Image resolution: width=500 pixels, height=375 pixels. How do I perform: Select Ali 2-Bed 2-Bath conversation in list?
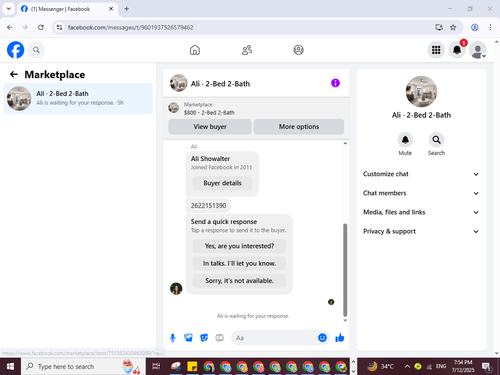click(x=78, y=98)
